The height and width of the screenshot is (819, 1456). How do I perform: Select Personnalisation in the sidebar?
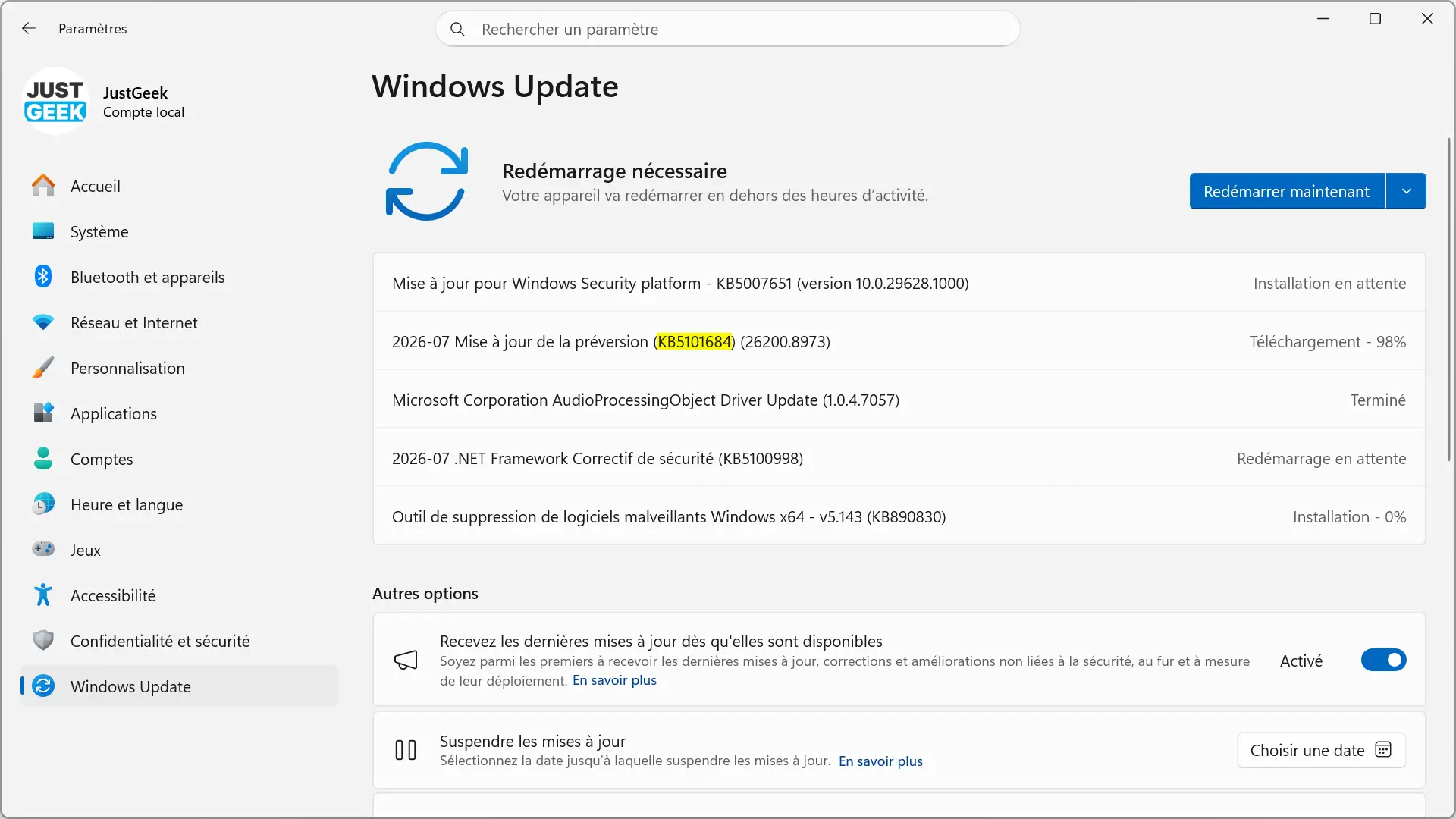tap(179, 368)
